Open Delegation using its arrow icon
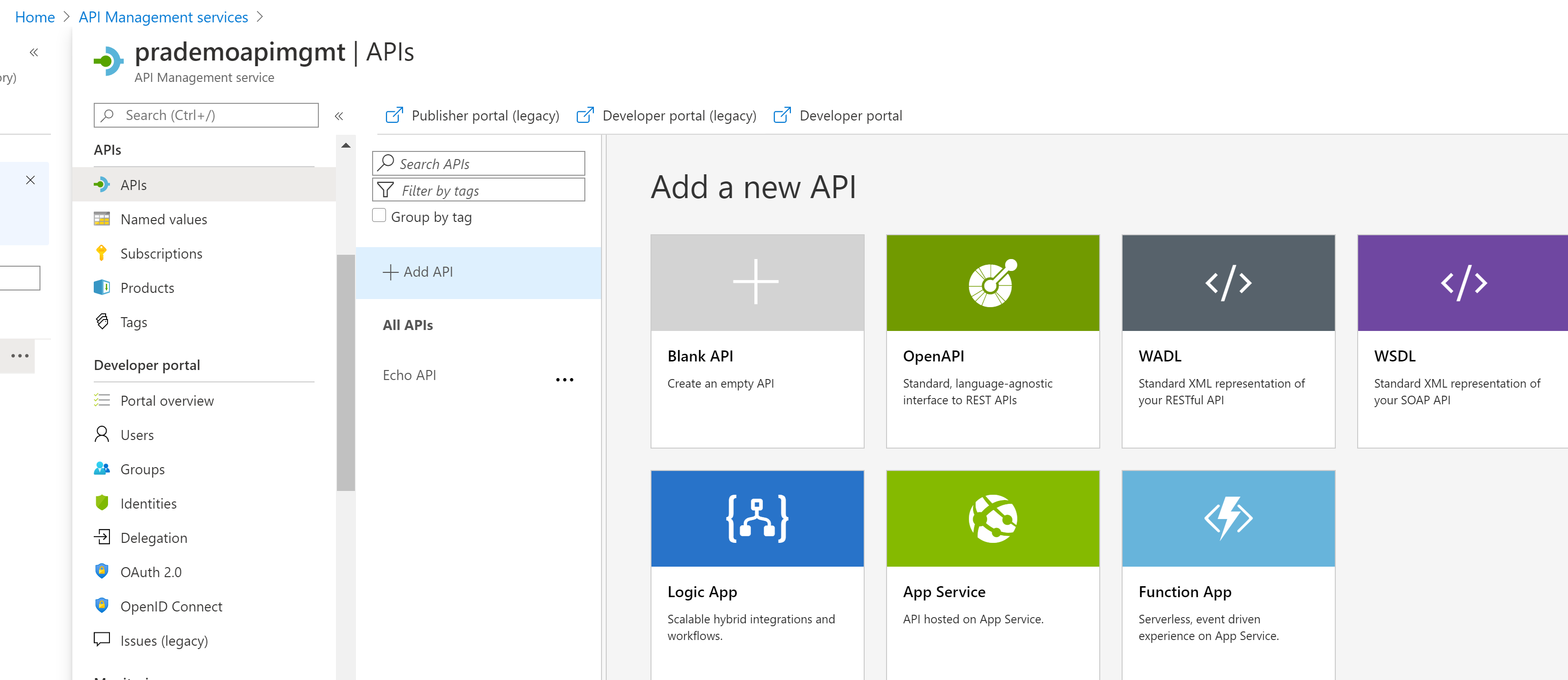 (102, 538)
